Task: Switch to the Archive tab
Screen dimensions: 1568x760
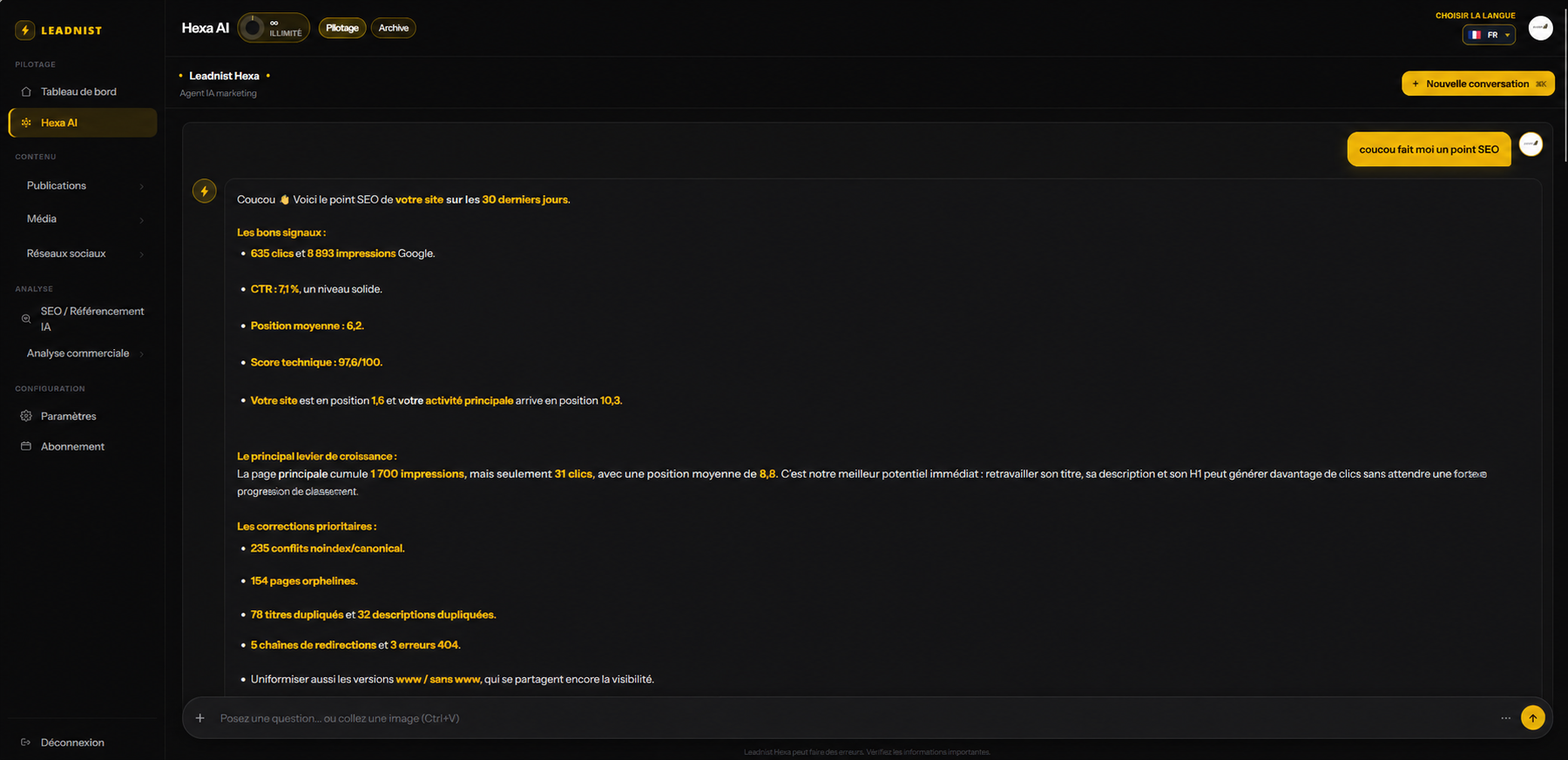Action: click(x=394, y=28)
